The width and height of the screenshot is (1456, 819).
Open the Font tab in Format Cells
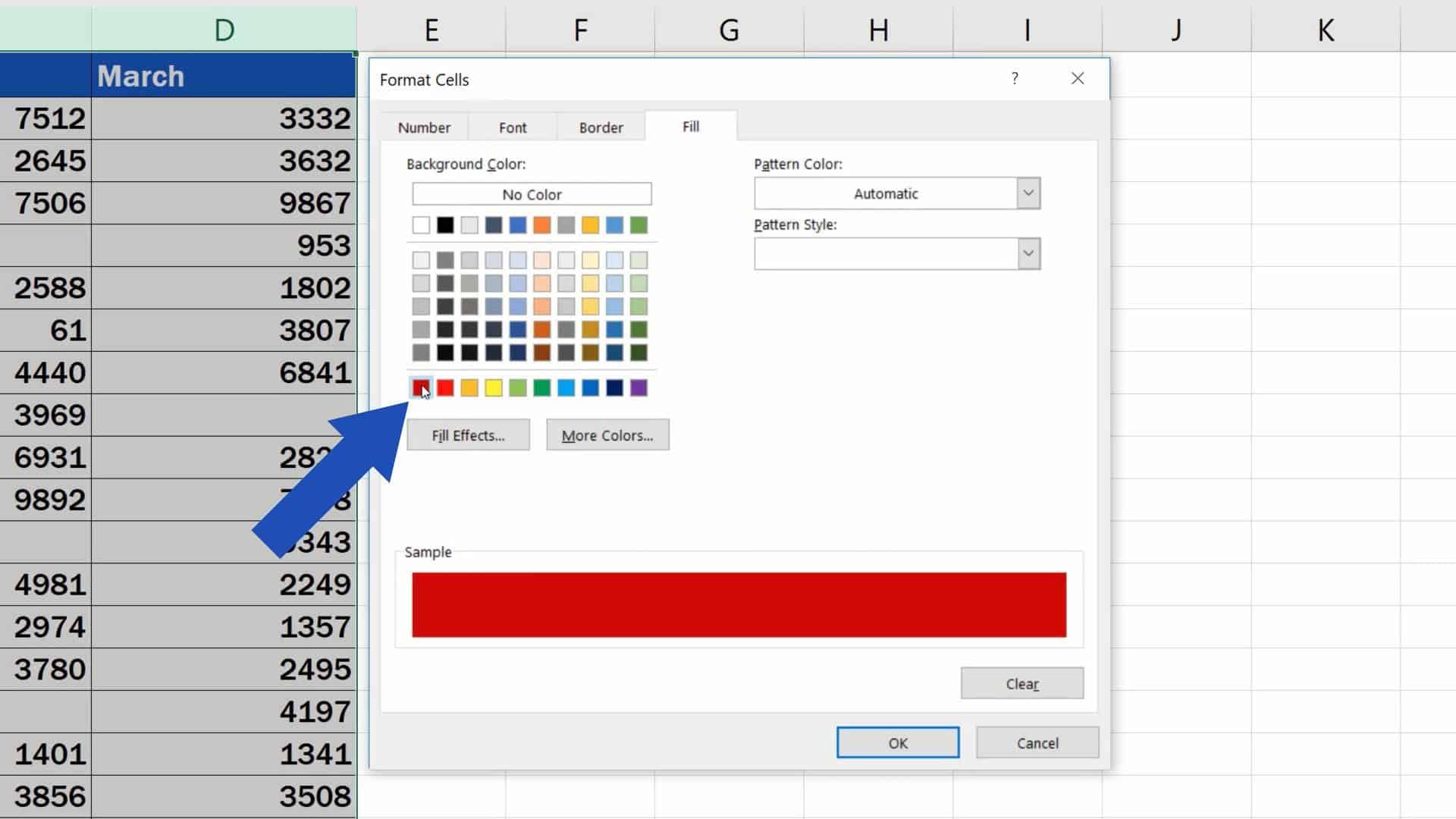513,127
